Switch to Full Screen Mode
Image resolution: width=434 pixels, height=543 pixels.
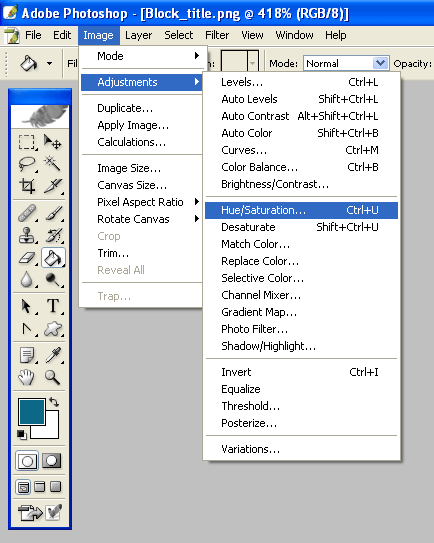pyautogui.click(x=55, y=487)
